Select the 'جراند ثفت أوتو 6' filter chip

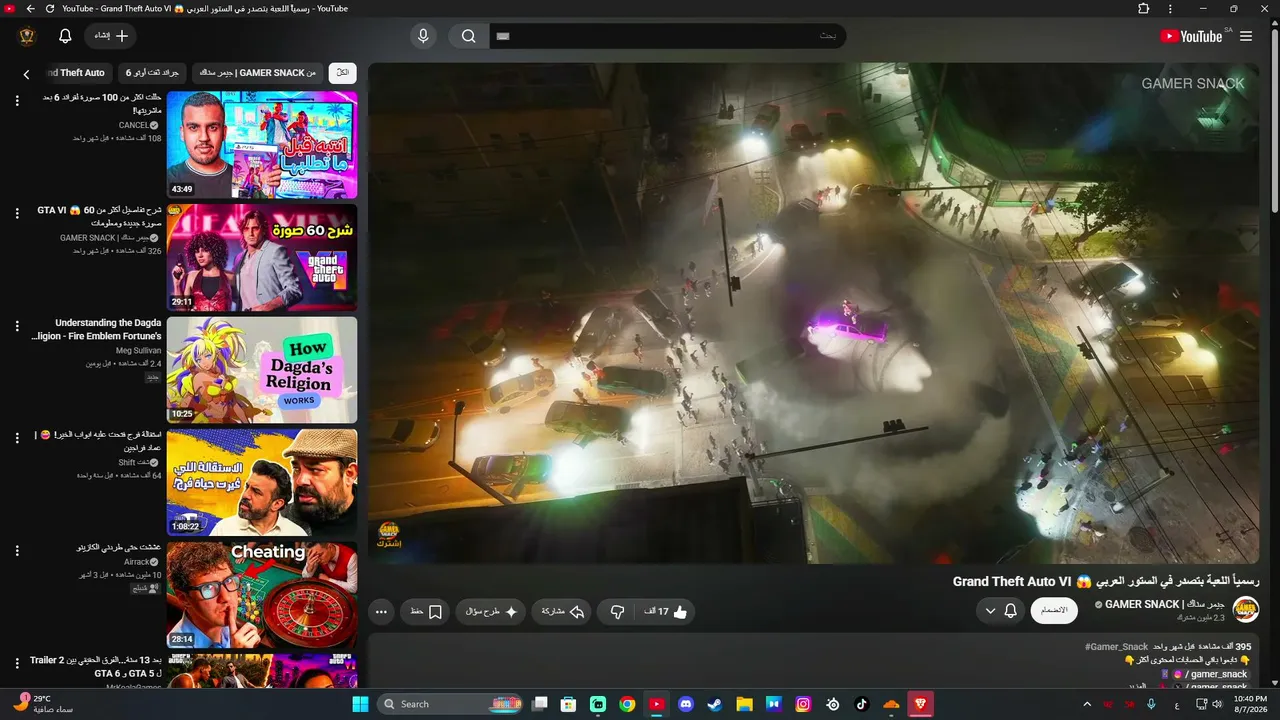(152, 73)
